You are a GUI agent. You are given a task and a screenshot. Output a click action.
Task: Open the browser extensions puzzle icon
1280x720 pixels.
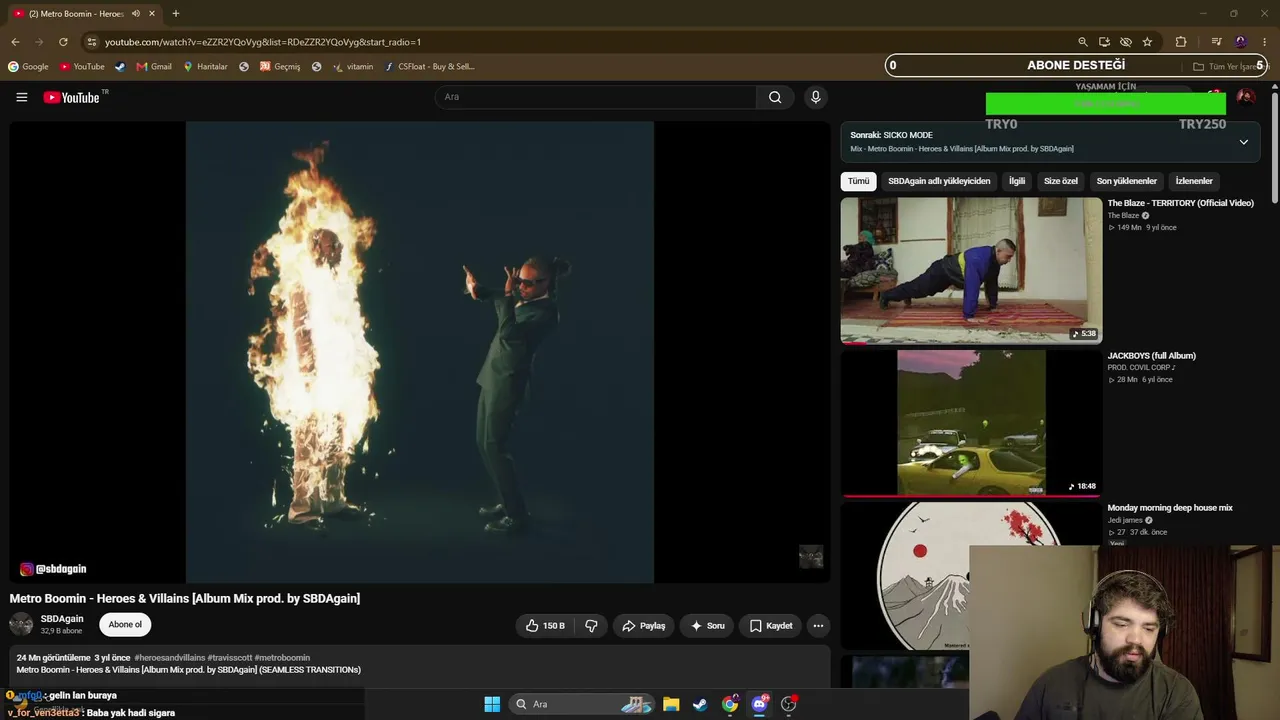[x=1181, y=42]
